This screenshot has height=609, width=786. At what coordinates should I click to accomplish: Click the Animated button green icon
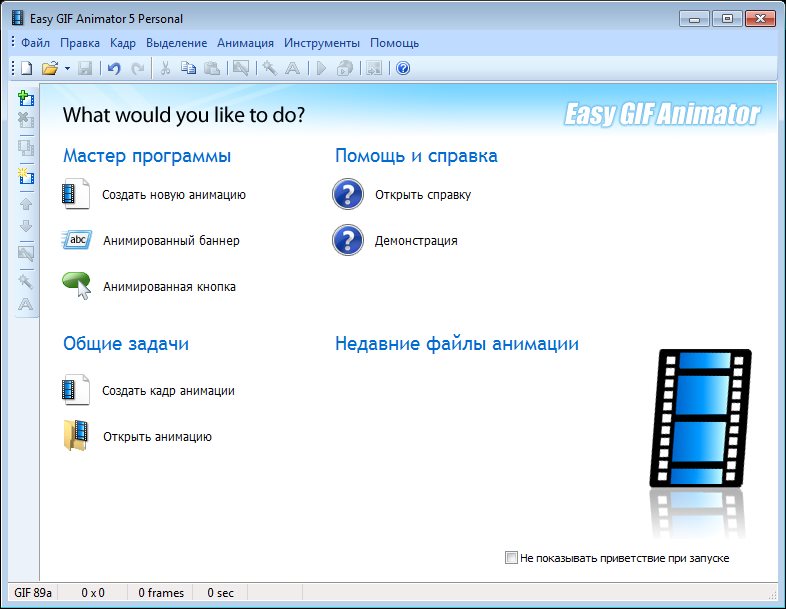pos(77,286)
